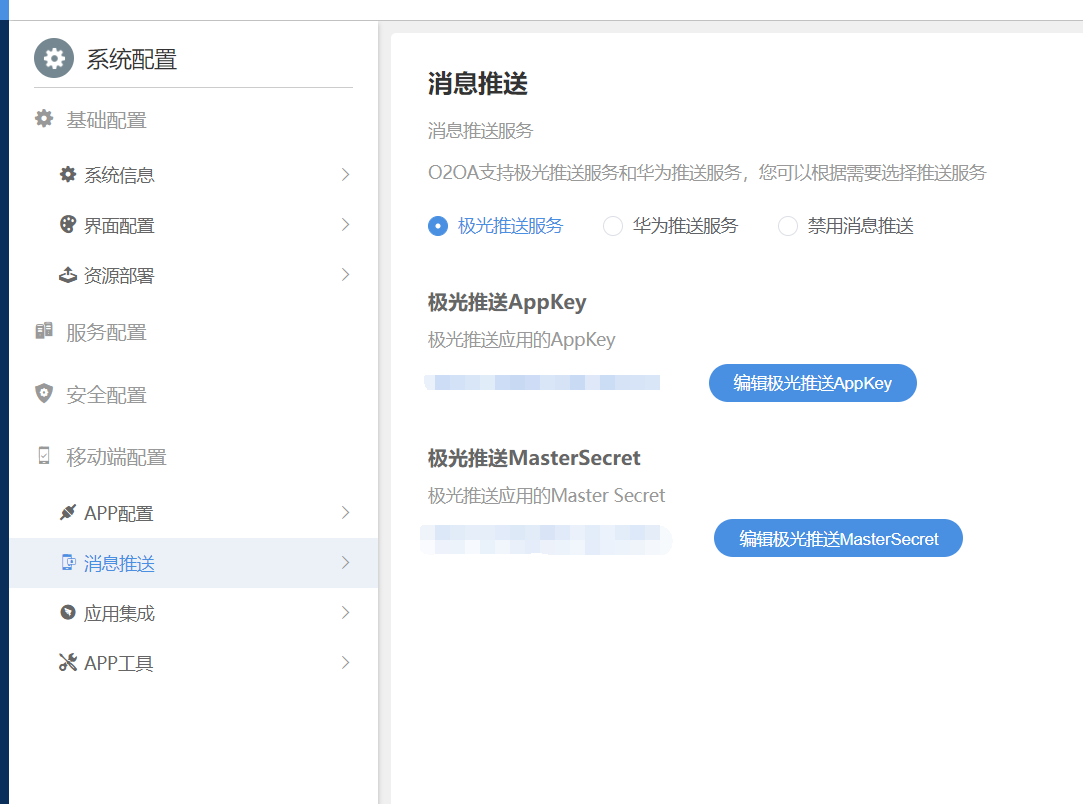Click the 服务配置 server icon
This screenshot has width=1083, height=804.
(44, 331)
